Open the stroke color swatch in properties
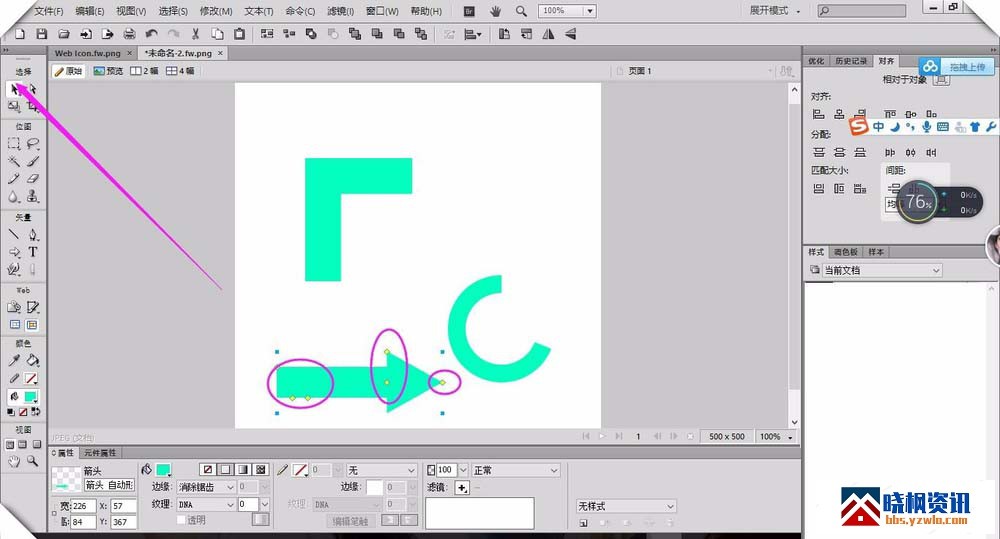Image resolution: width=1000 pixels, height=539 pixels. pos(300,470)
